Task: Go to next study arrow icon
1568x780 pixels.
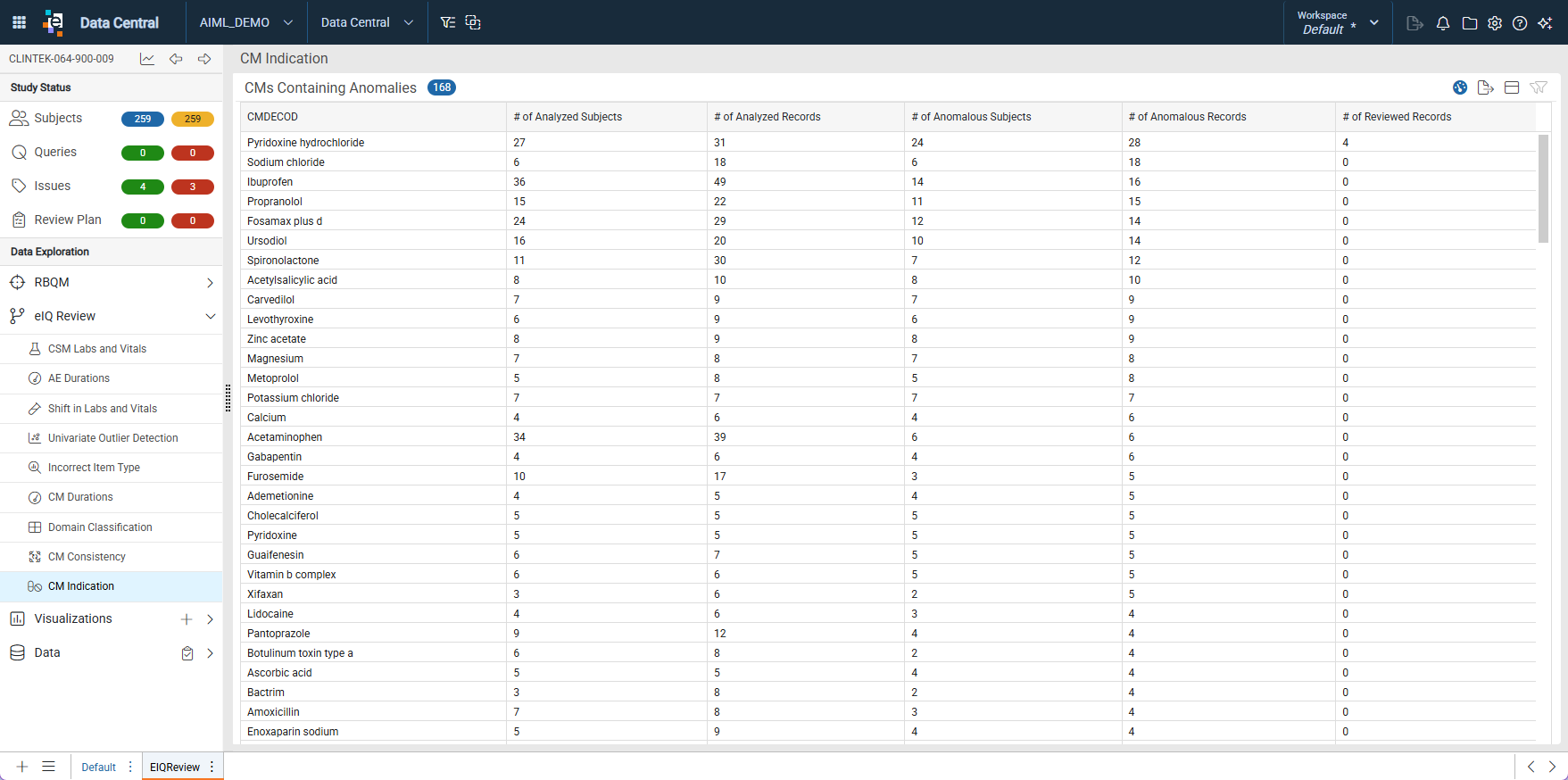Action: pos(204,59)
